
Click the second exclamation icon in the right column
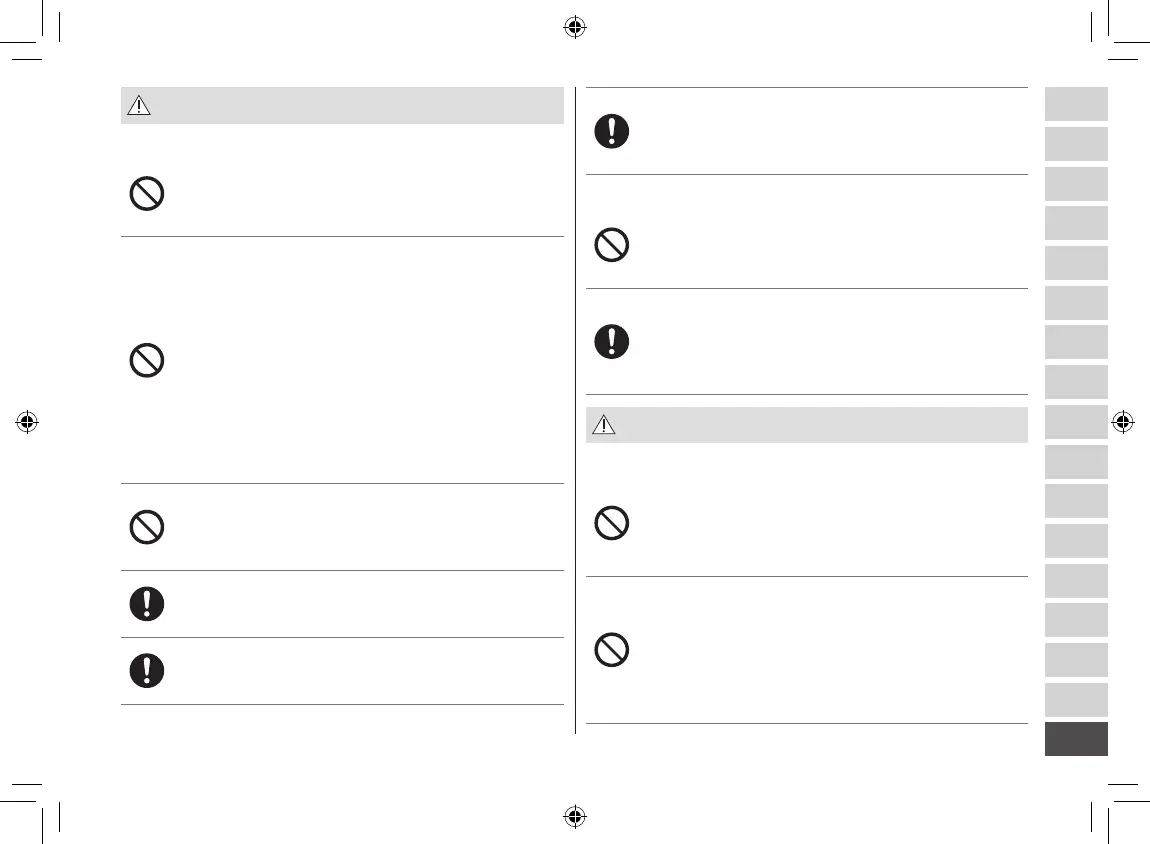click(x=612, y=342)
